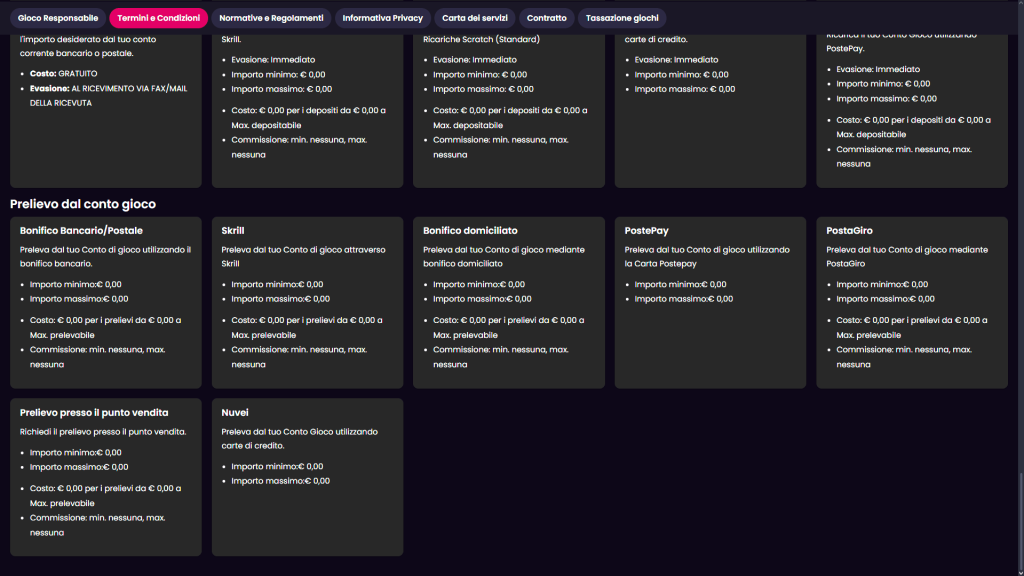Click the Skrill title under Prelievo section

233,231
